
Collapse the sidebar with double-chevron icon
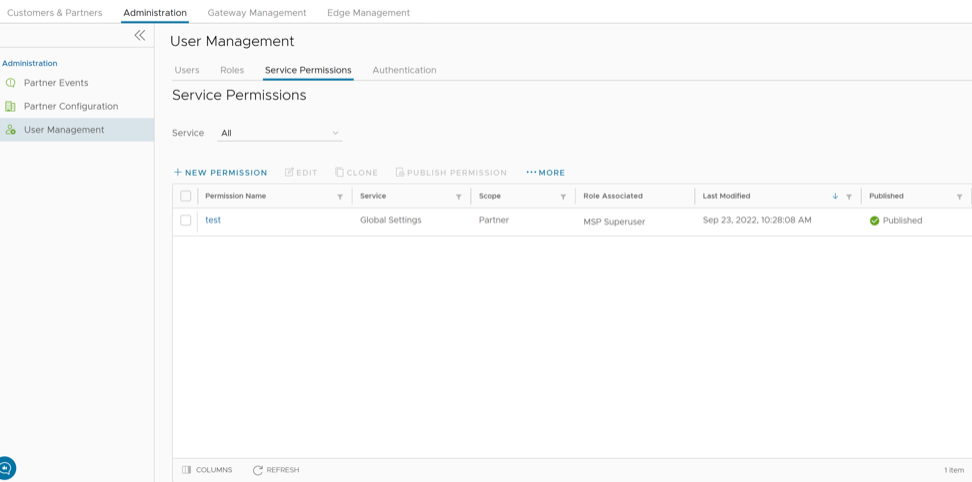tap(140, 35)
